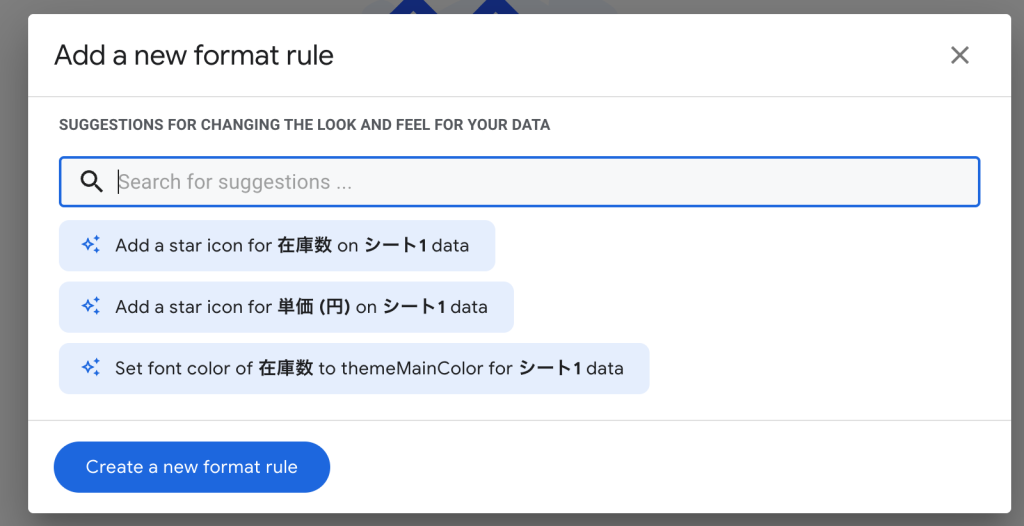The height and width of the screenshot is (526, 1024).
Task: Click bold 在庫数 in the first star suggestion
Action: point(304,246)
